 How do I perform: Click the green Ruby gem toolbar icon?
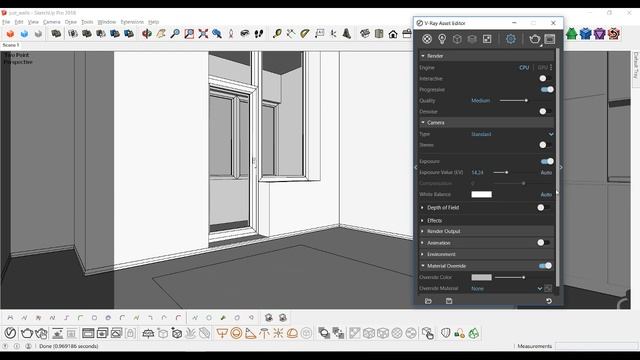[x=571, y=33]
